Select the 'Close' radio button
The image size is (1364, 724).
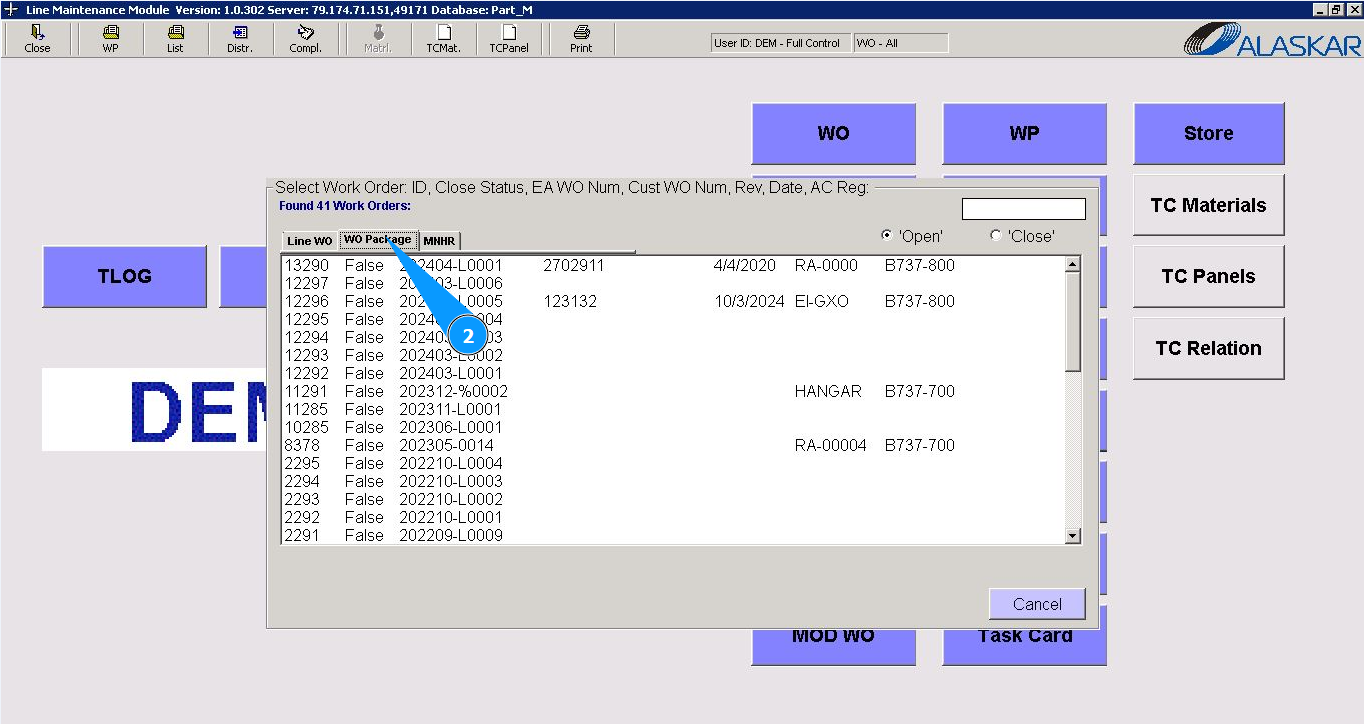[995, 236]
